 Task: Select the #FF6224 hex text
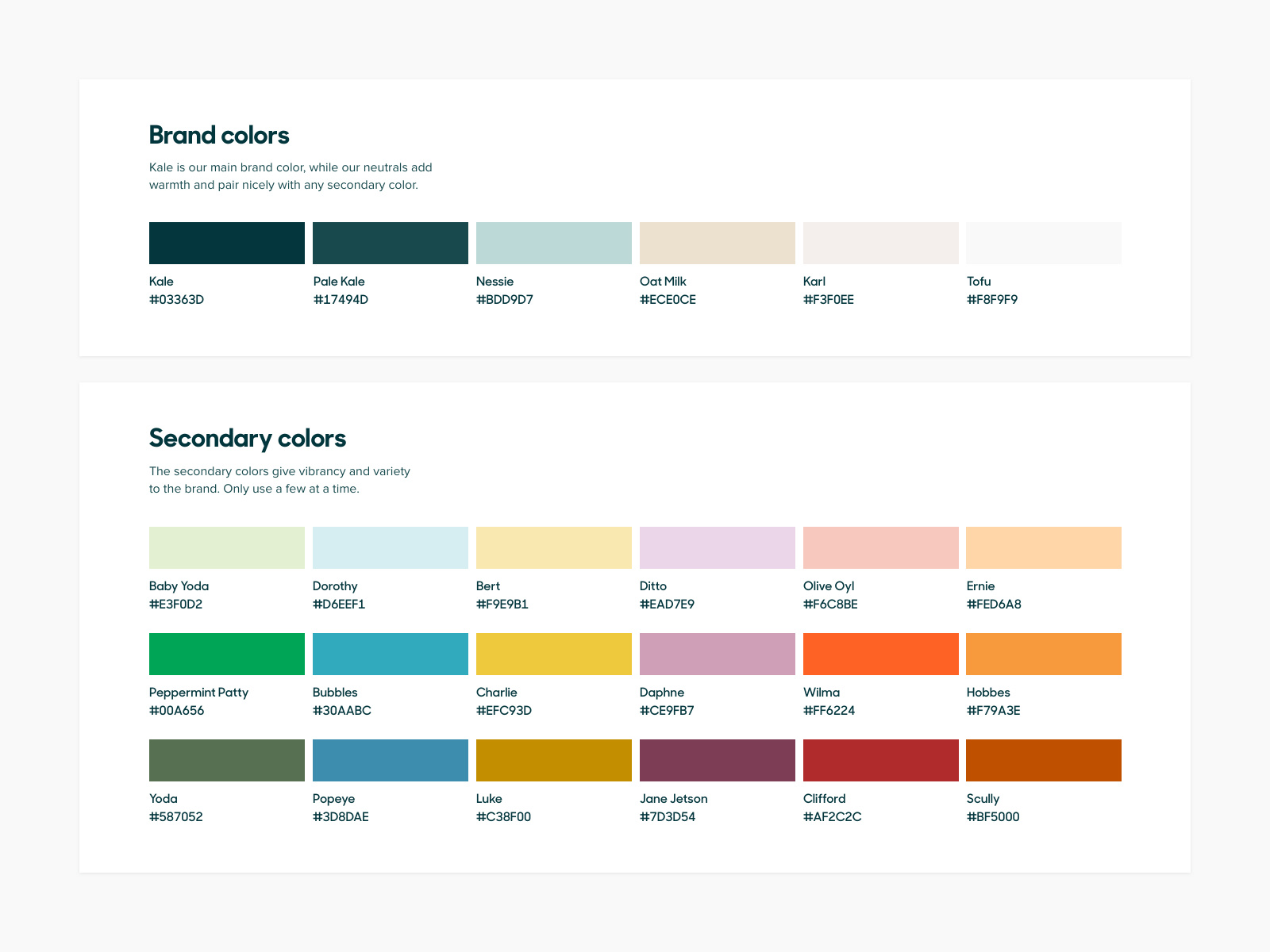(829, 711)
